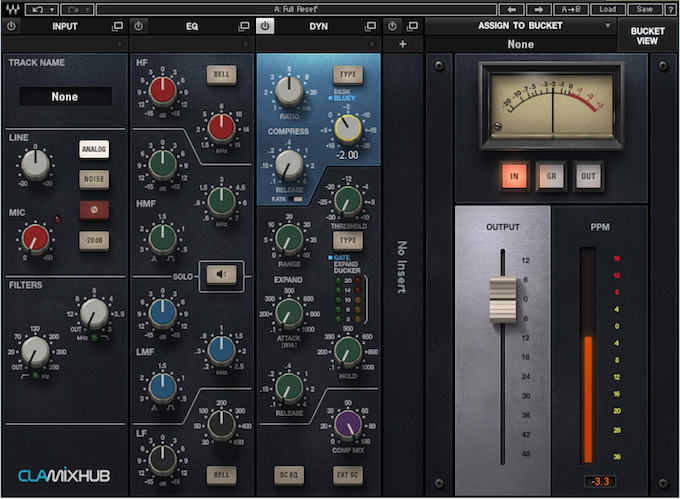The height and width of the screenshot is (499, 680).
Task: Click the LF frequency black knob
Action: click(x=222, y=425)
